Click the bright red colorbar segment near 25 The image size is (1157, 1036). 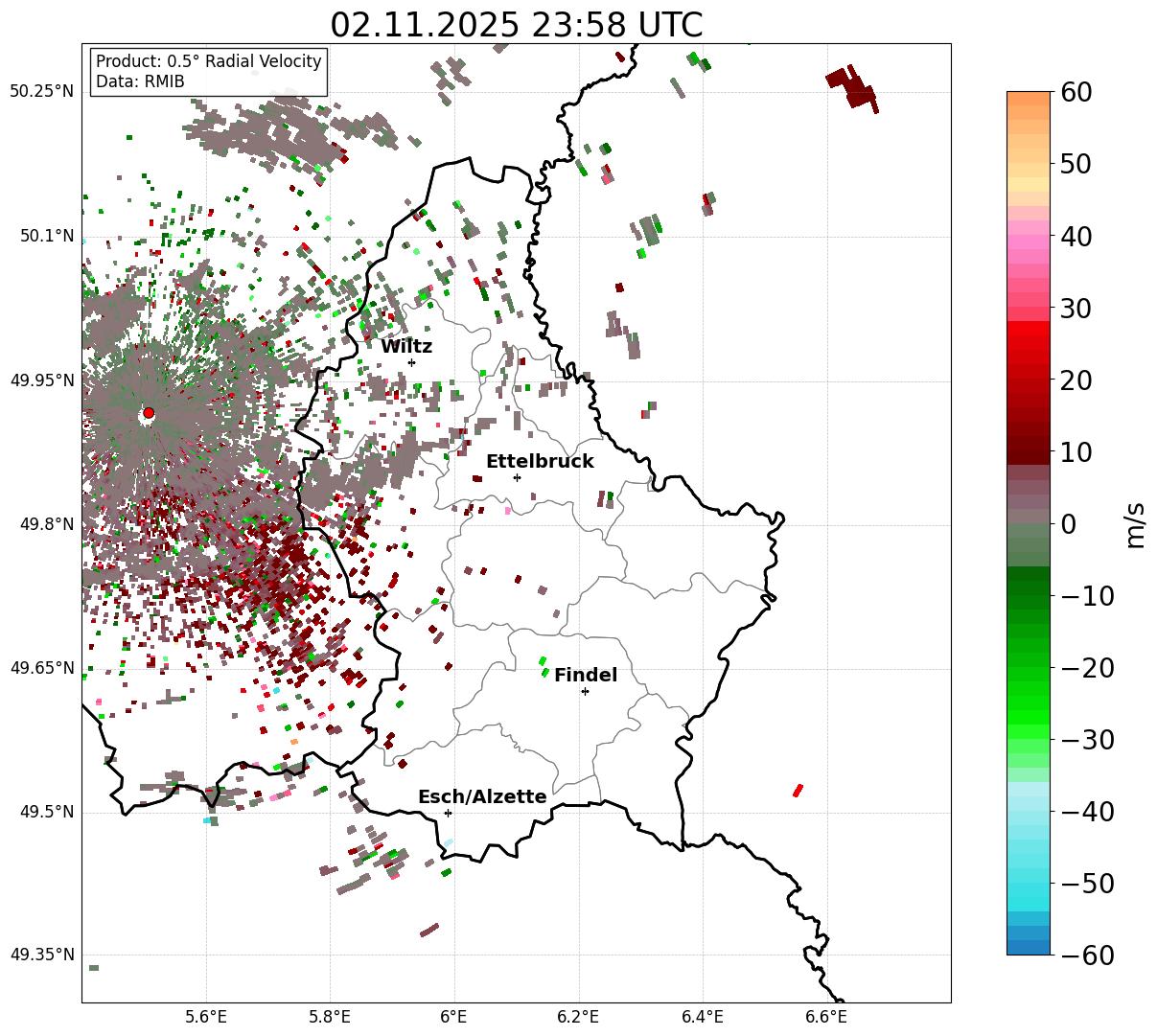pyautogui.click(x=1029, y=343)
